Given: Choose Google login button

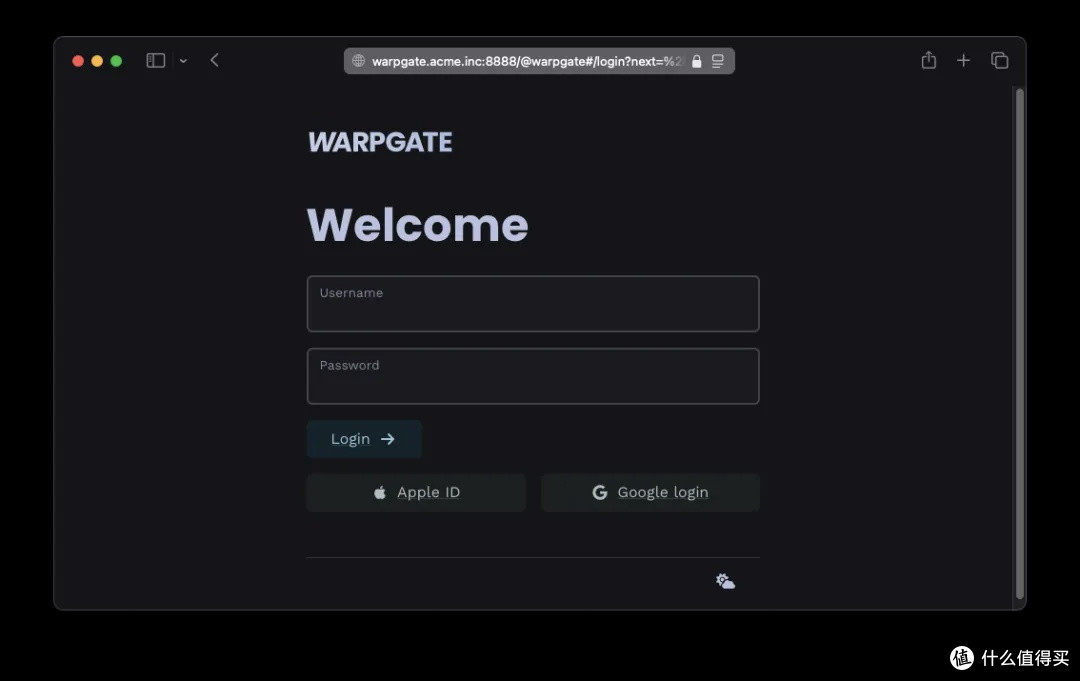Looking at the screenshot, I should tap(650, 492).
